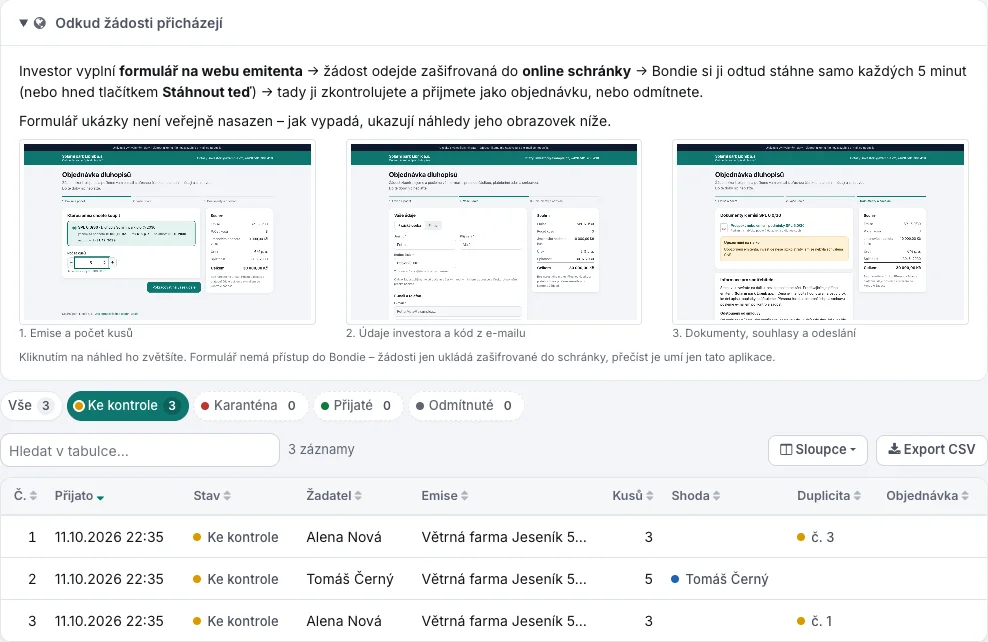Click 'Větrná farma Jeseník 5...' in row 1
Viewport: 988px width, 642px height.
point(504,537)
